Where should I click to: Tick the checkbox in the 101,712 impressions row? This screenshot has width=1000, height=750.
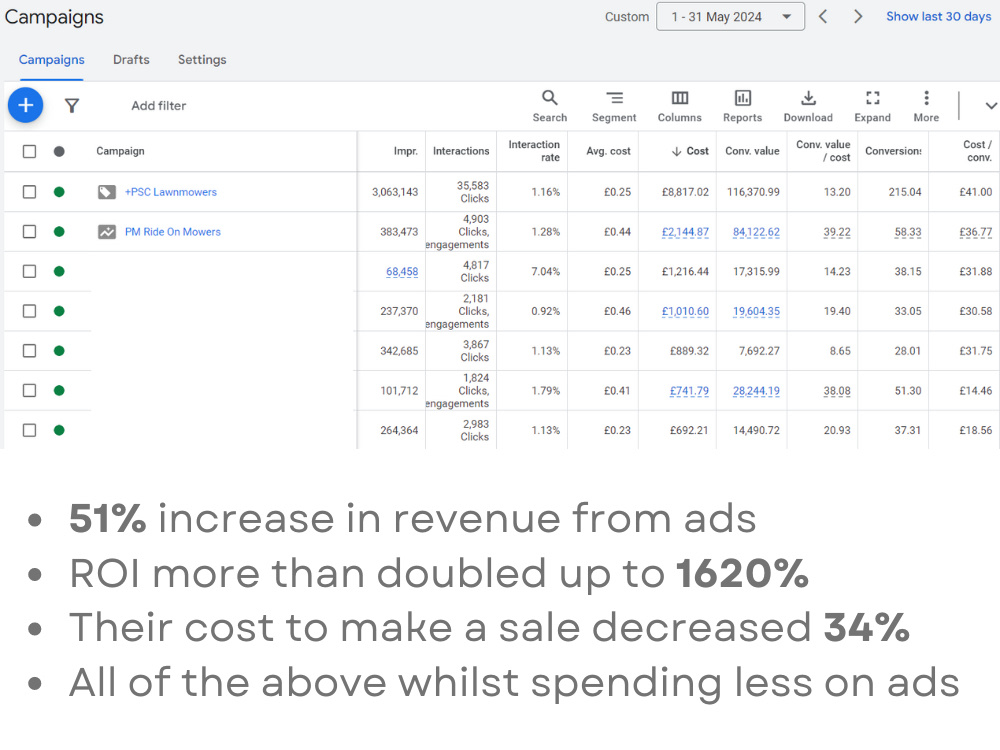pyautogui.click(x=29, y=390)
